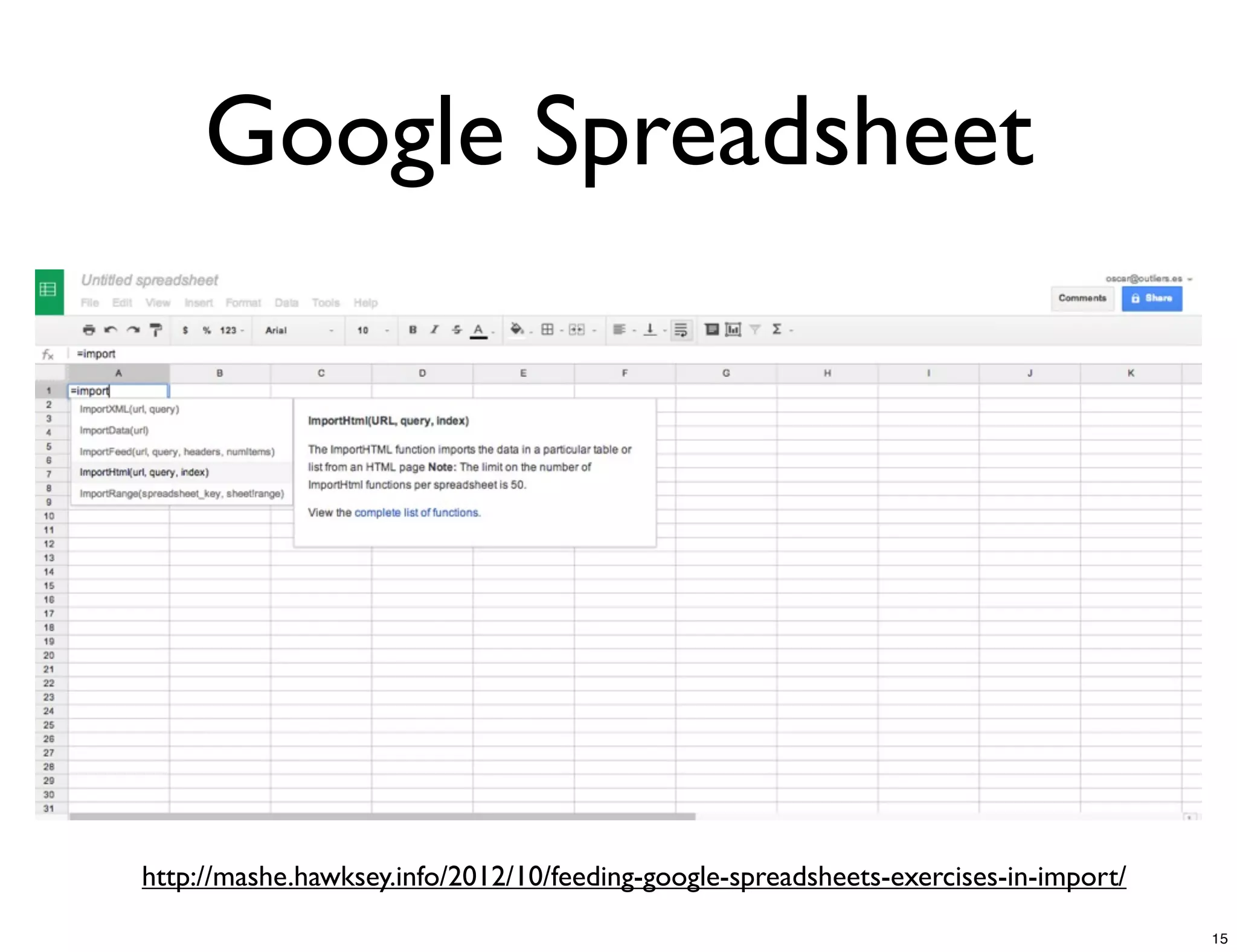1237x952 pixels.
Task: Open the Arial font dropdown
Action: pyautogui.click(x=300, y=330)
